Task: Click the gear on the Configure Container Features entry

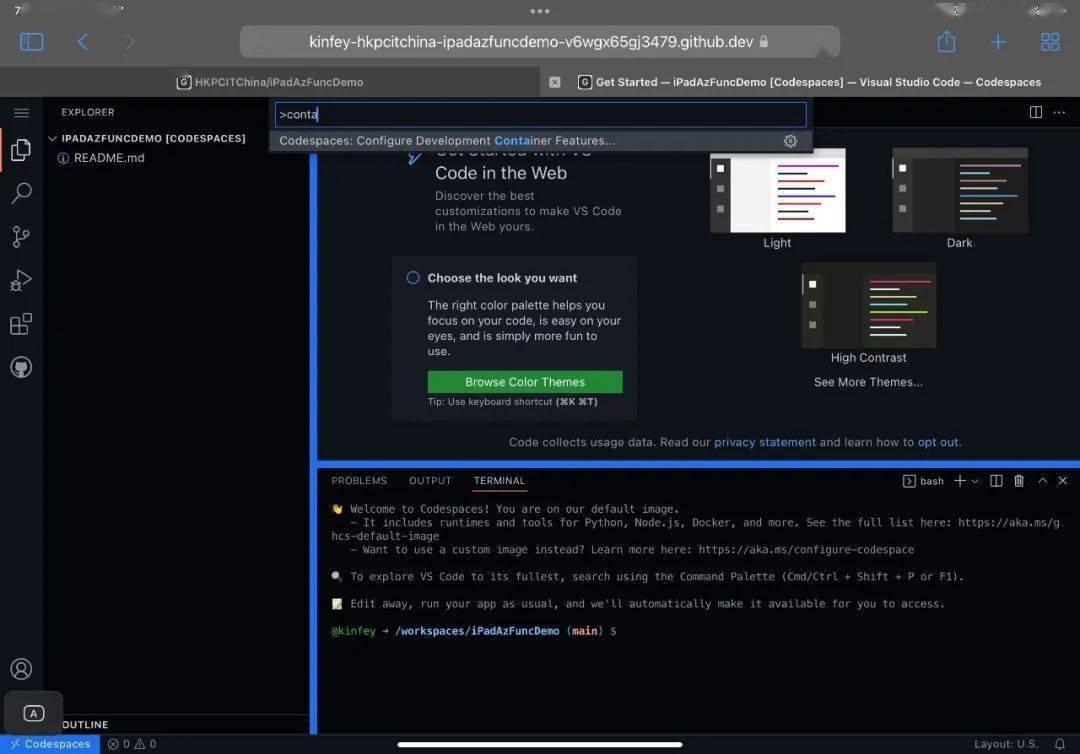Action: point(790,141)
